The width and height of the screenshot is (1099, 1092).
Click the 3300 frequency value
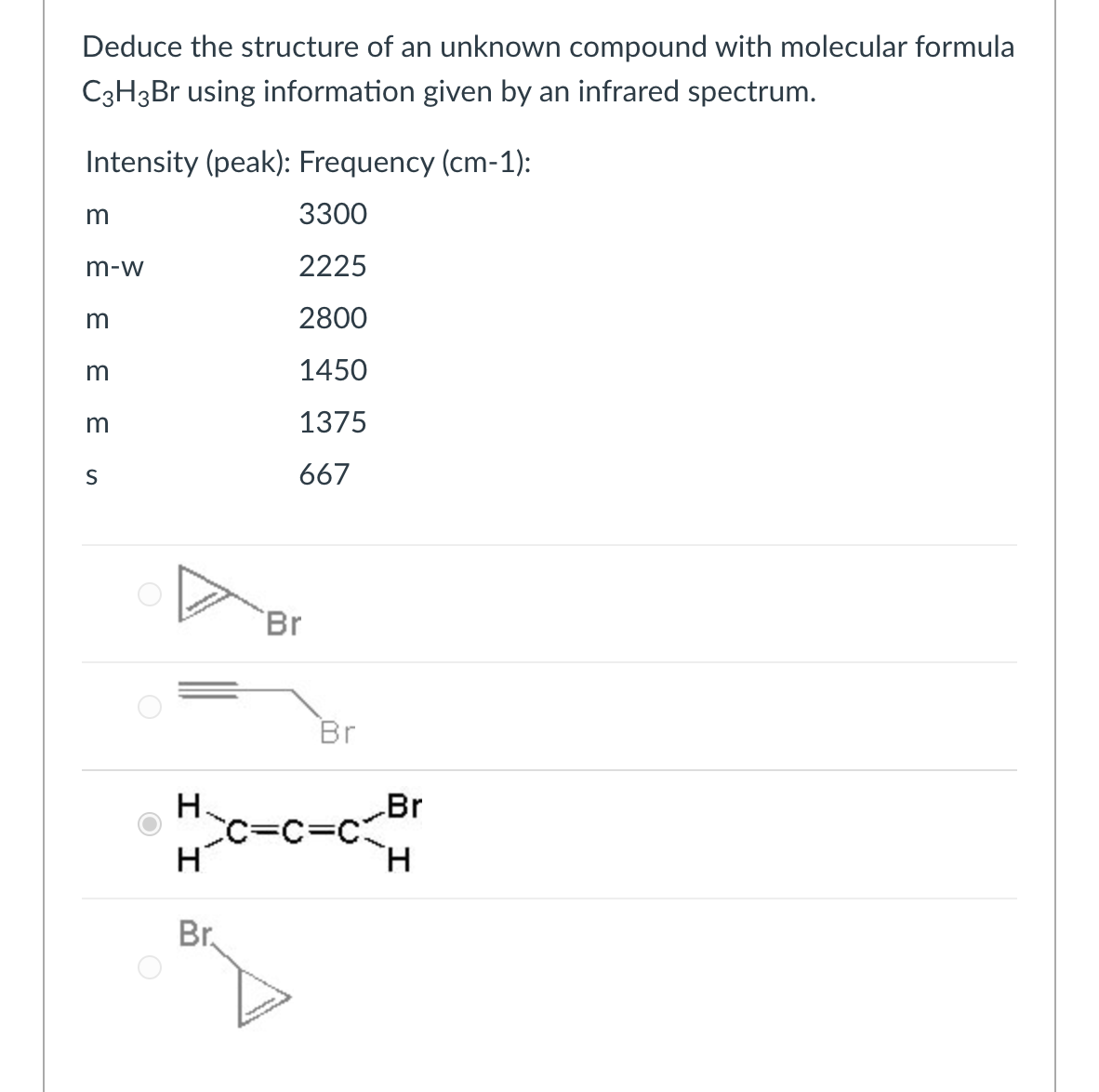pos(332,215)
